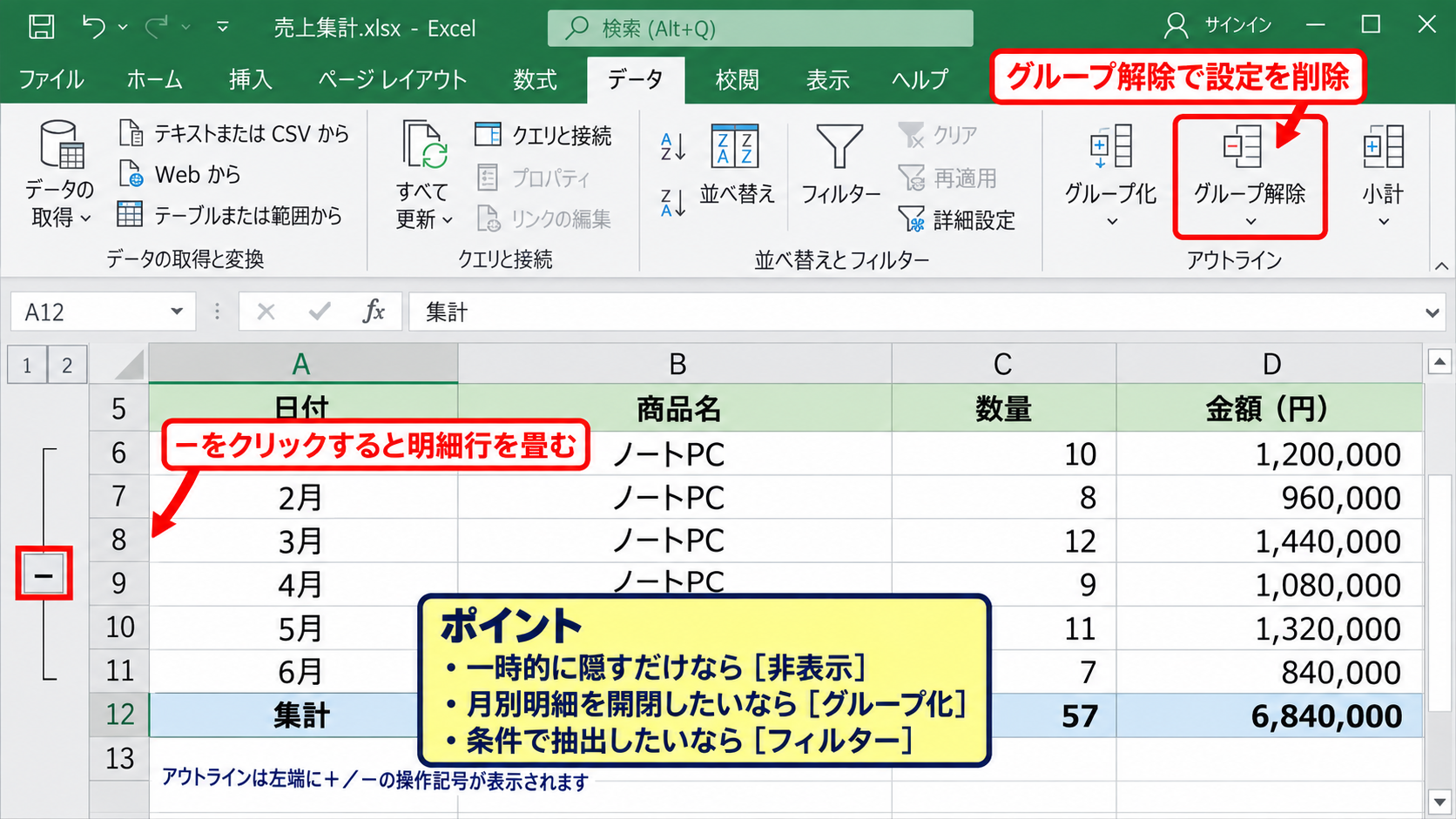Sort descending Z to A
1456x819 pixels.
673,203
